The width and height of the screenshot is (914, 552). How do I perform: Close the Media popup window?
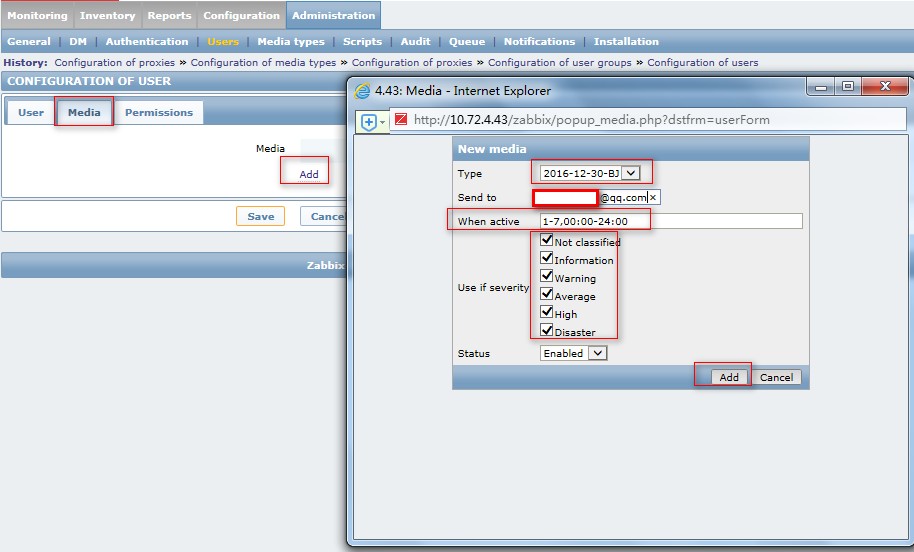click(x=885, y=87)
